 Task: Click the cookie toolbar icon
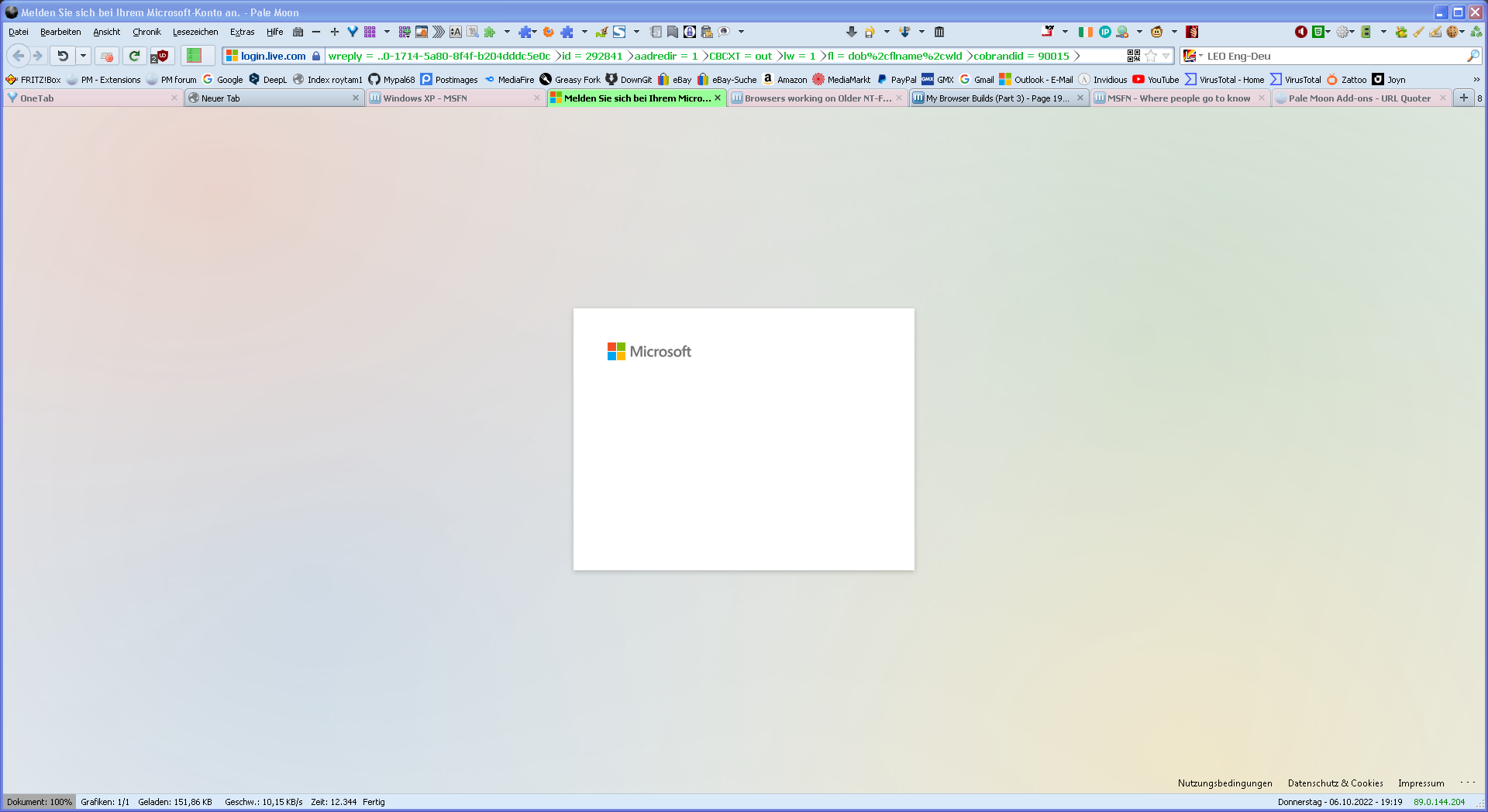[1452, 32]
